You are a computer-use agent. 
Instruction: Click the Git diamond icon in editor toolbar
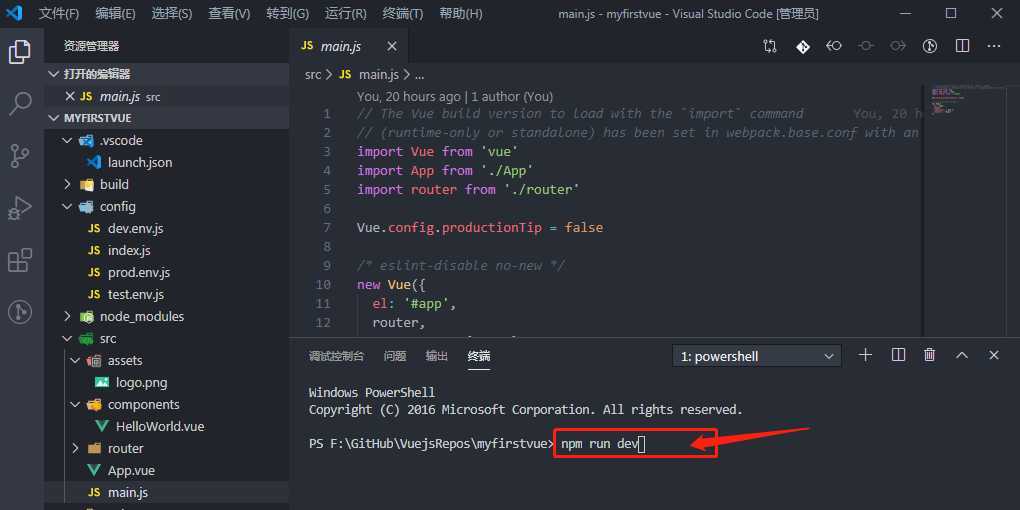(x=802, y=46)
